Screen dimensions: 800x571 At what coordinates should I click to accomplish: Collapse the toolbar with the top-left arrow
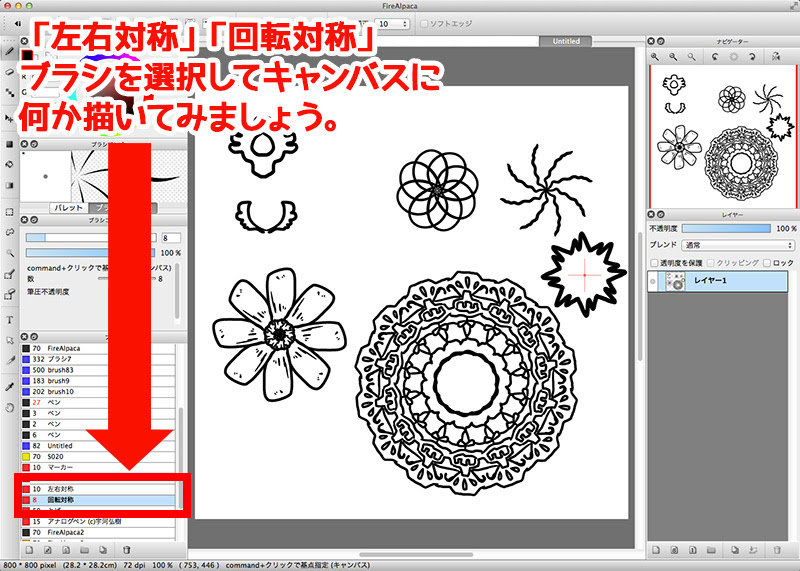(x=18, y=23)
